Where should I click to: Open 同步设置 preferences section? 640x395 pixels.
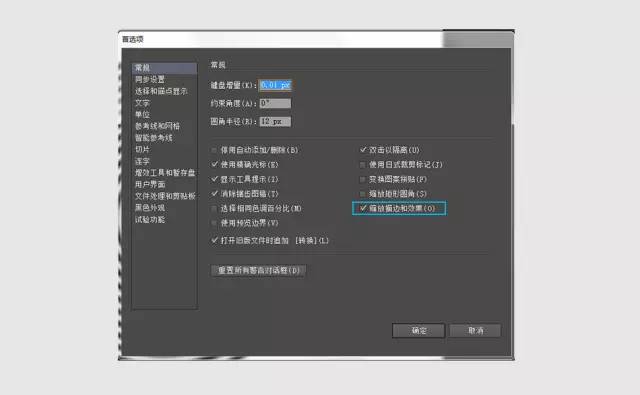click(150, 79)
